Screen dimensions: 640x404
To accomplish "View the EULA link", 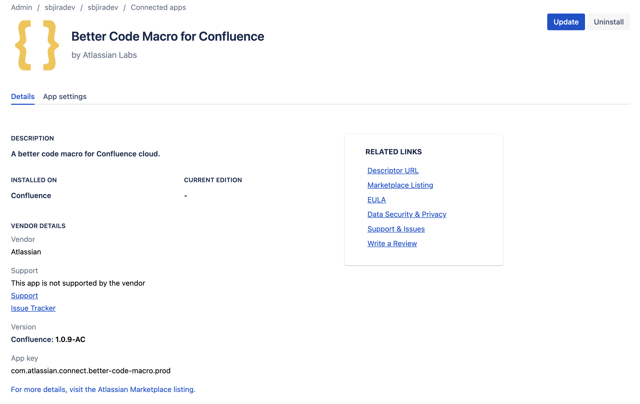I will 376,200.
